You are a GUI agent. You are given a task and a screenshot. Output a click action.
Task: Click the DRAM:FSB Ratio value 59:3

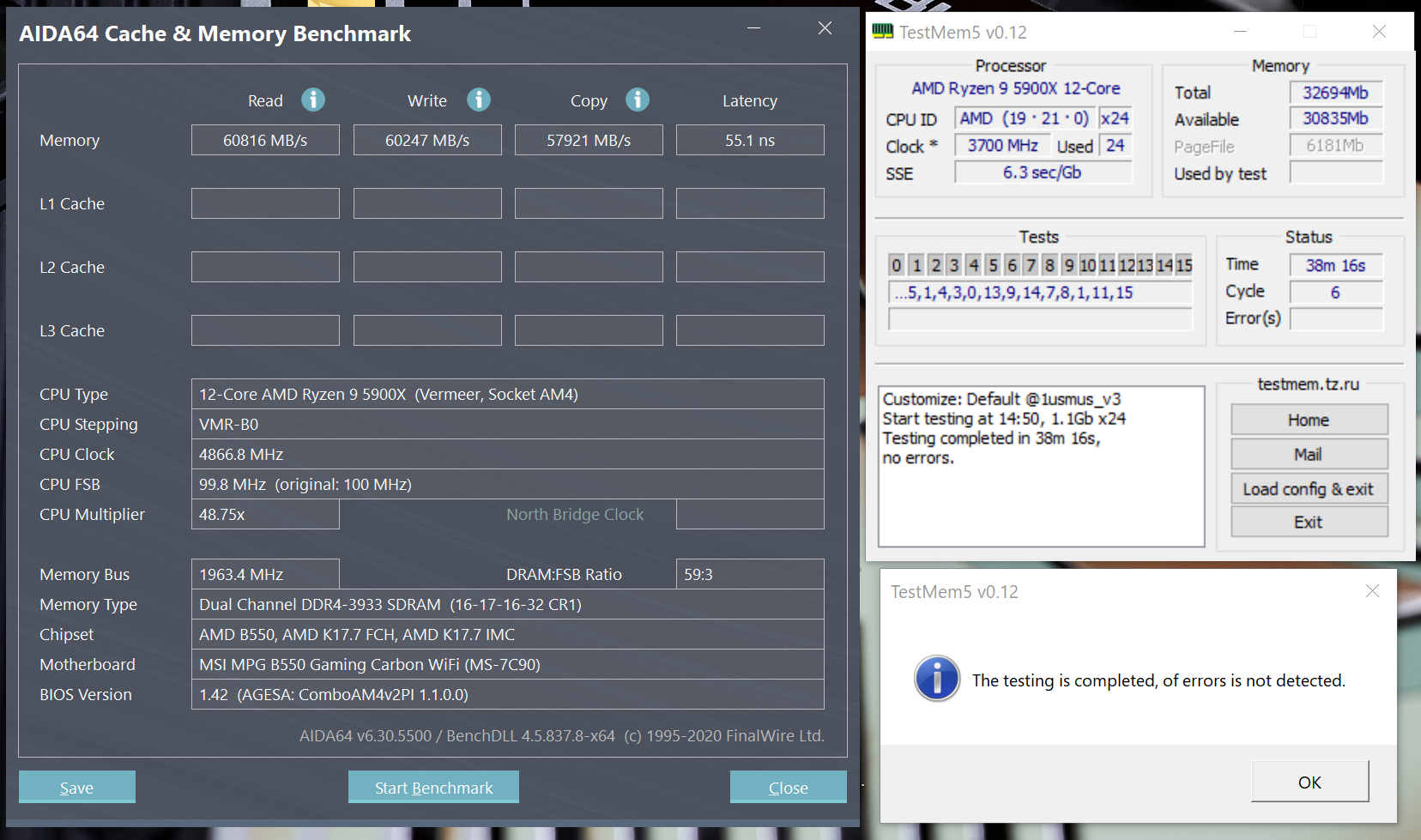pyautogui.click(x=750, y=574)
